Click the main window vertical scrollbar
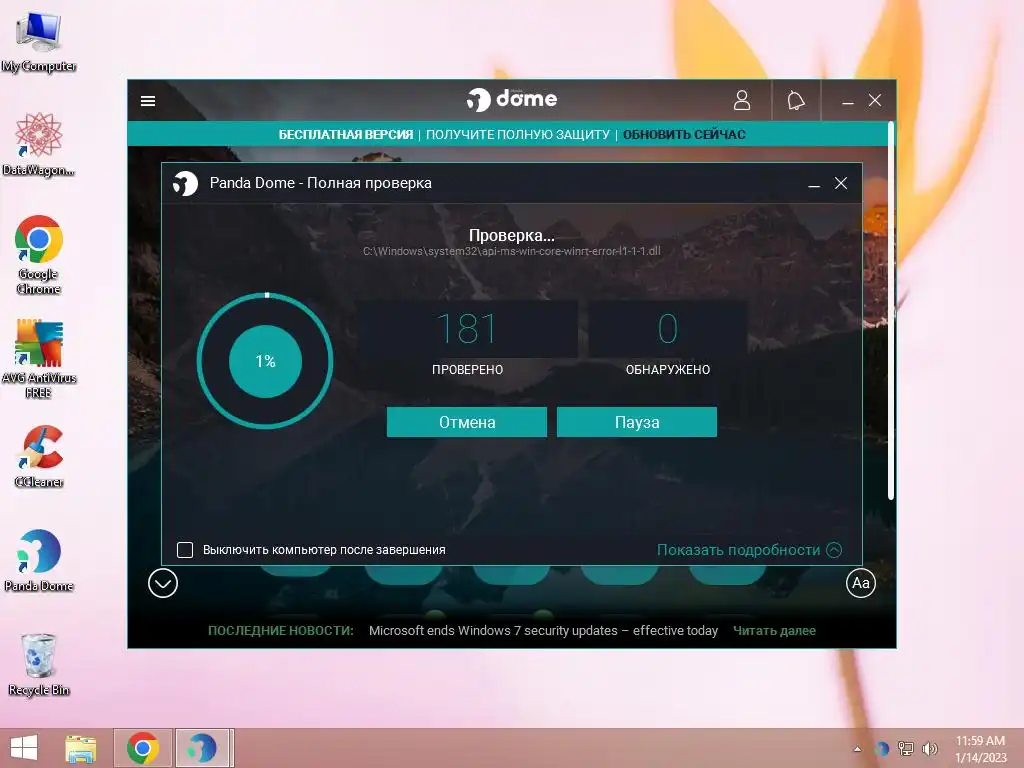The image size is (1024, 768). [891, 310]
